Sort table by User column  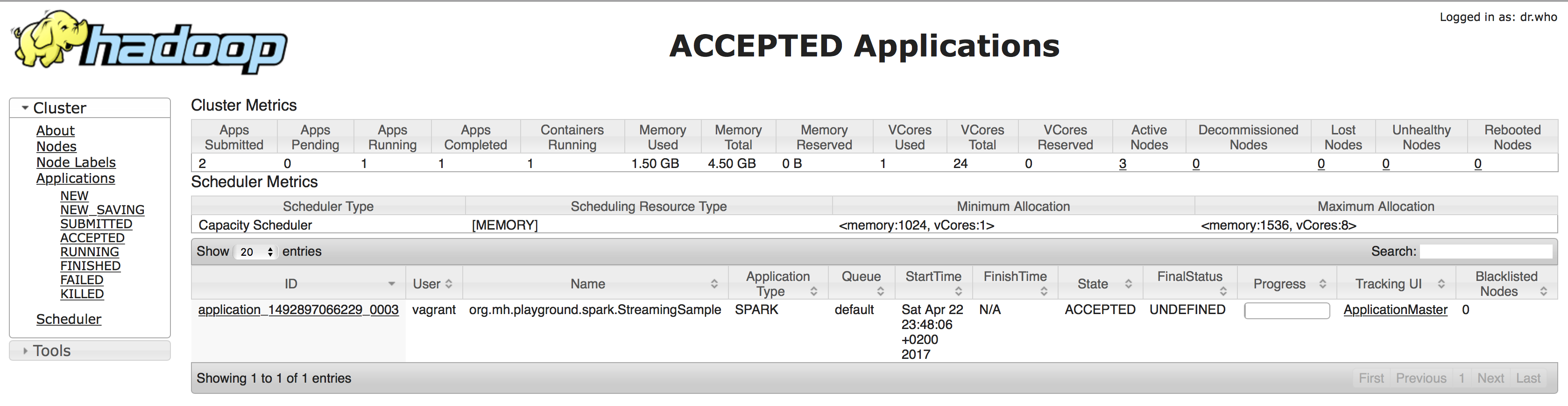tap(433, 284)
